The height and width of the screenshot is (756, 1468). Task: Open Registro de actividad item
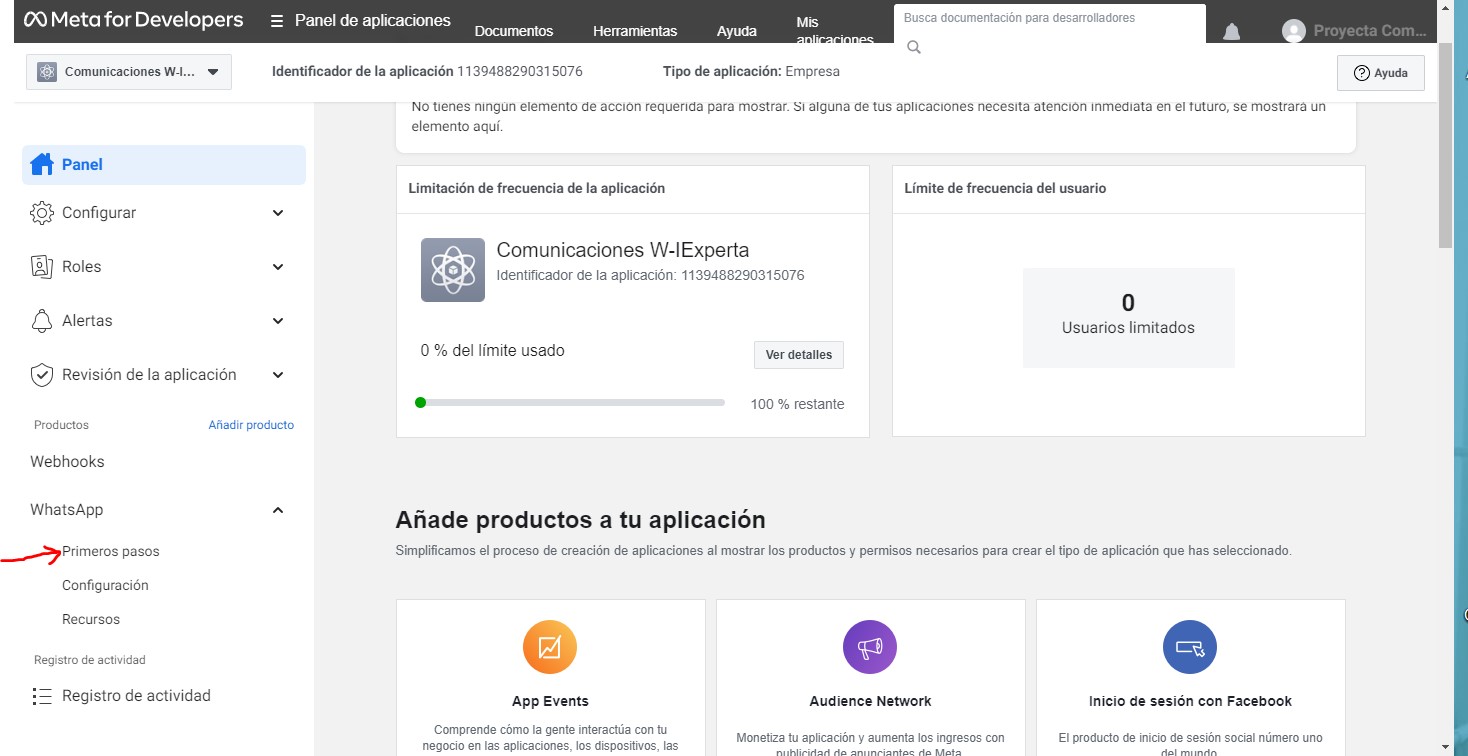pos(136,696)
